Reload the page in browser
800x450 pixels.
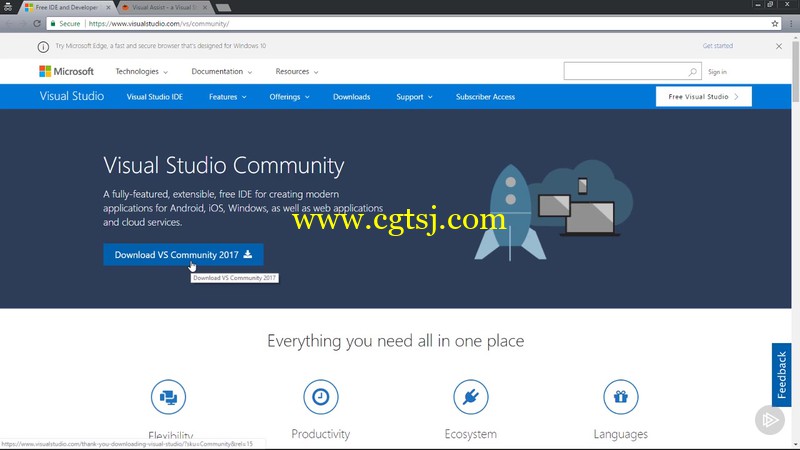pos(37,23)
